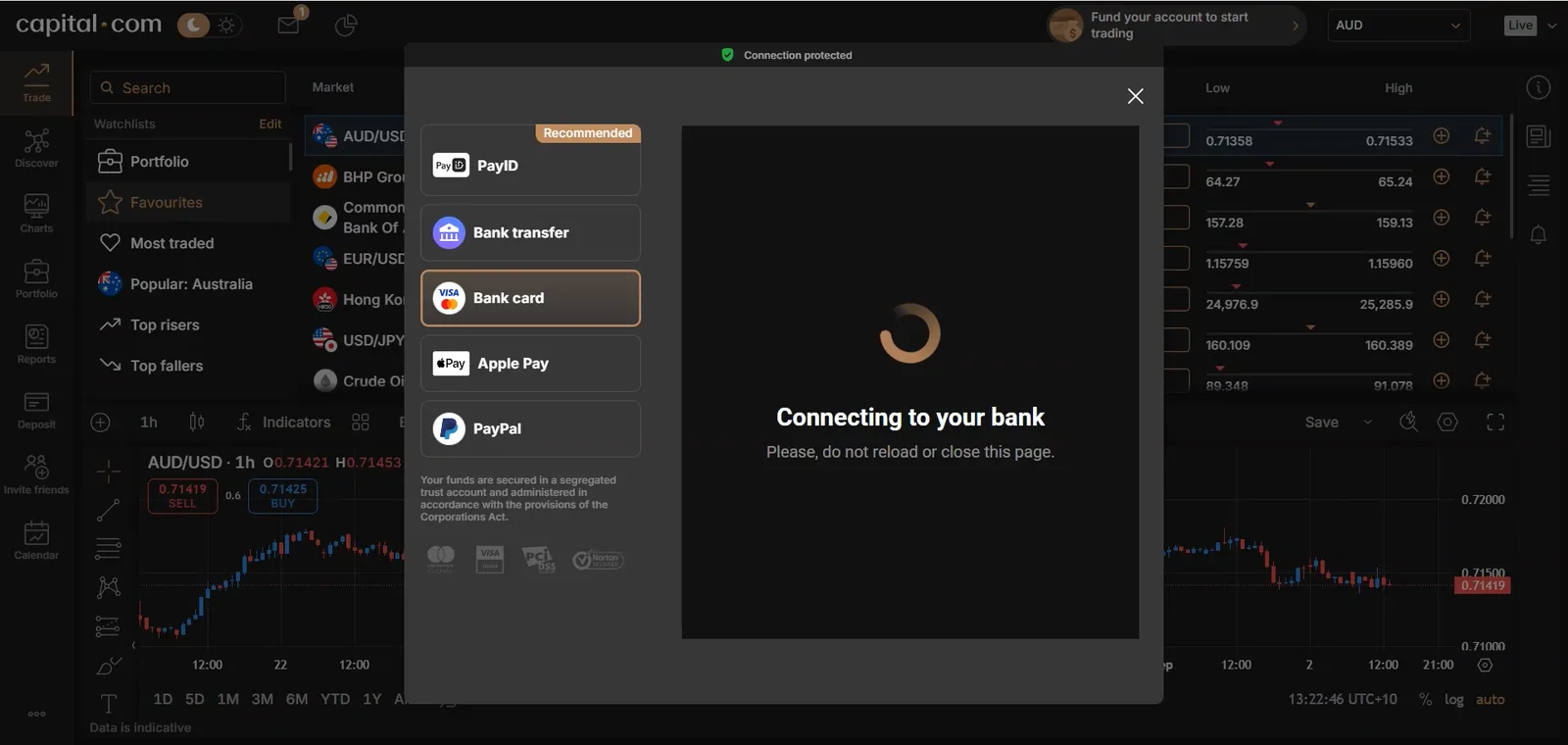The width and height of the screenshot is (1568, 745).
Task: Open the info icon in right panel
Action: pos(1539,87)
